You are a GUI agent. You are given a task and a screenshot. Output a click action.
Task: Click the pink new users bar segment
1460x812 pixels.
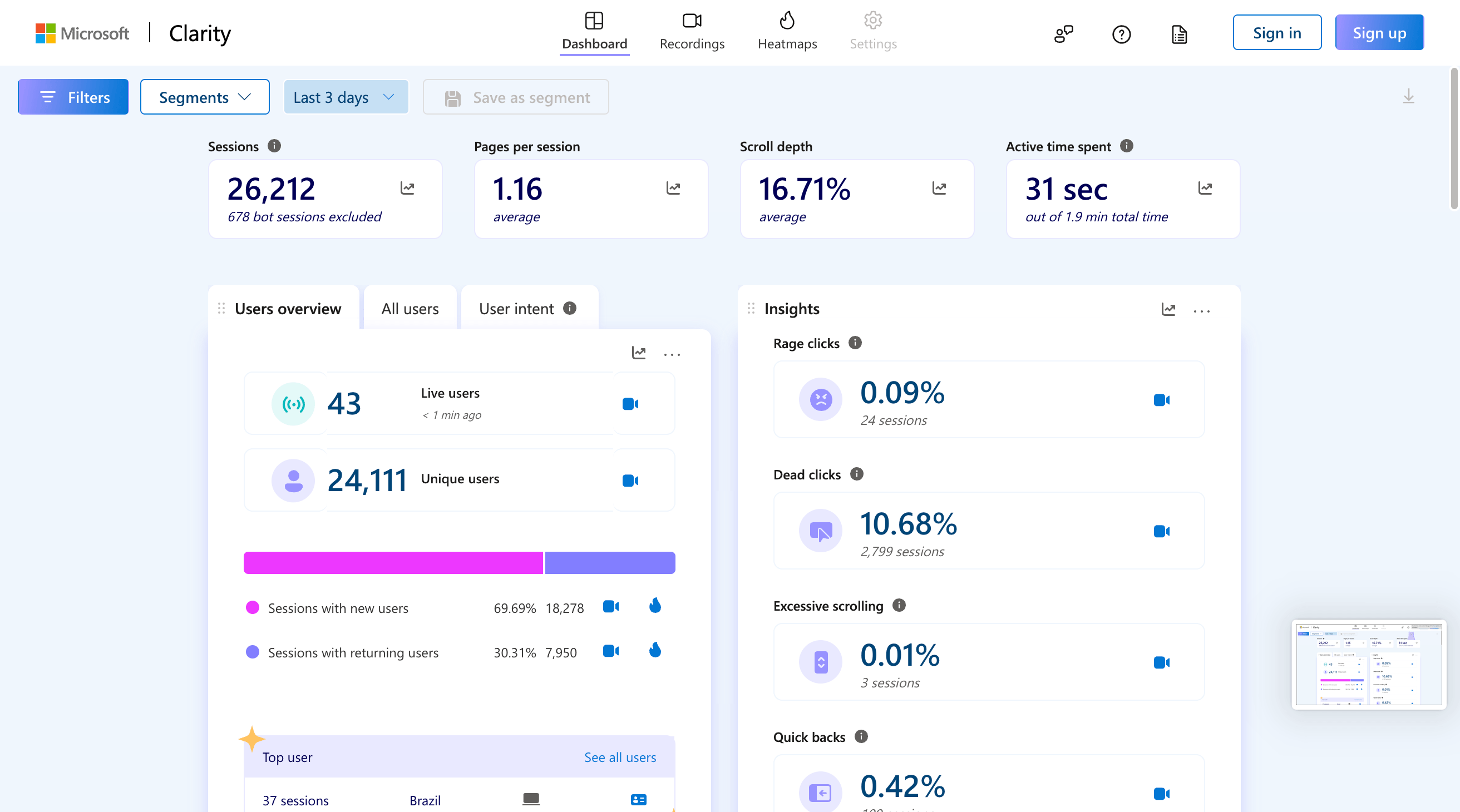point(393,563)
